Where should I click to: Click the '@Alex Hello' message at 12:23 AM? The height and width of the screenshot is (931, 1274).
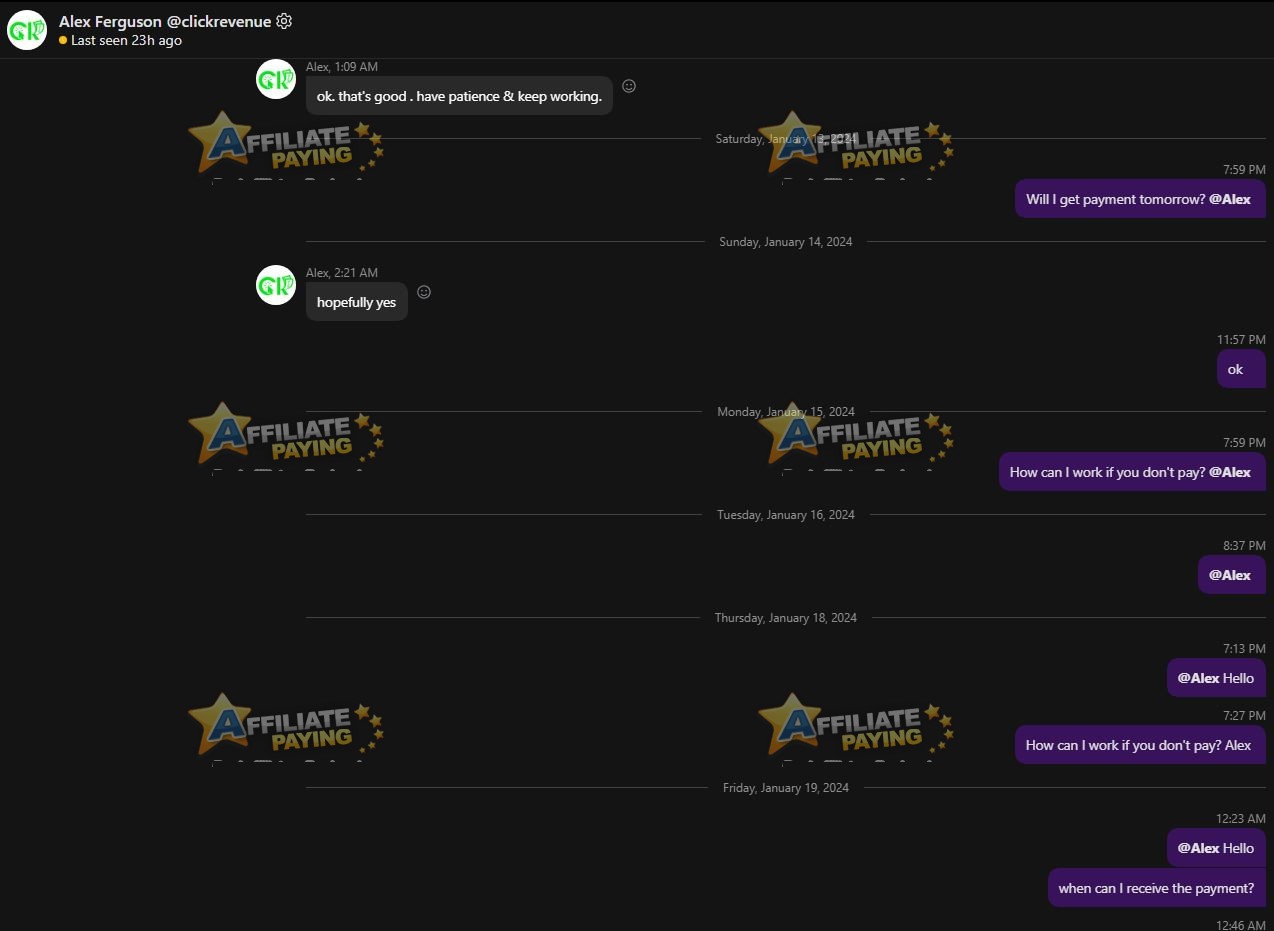click(1216, 848)
